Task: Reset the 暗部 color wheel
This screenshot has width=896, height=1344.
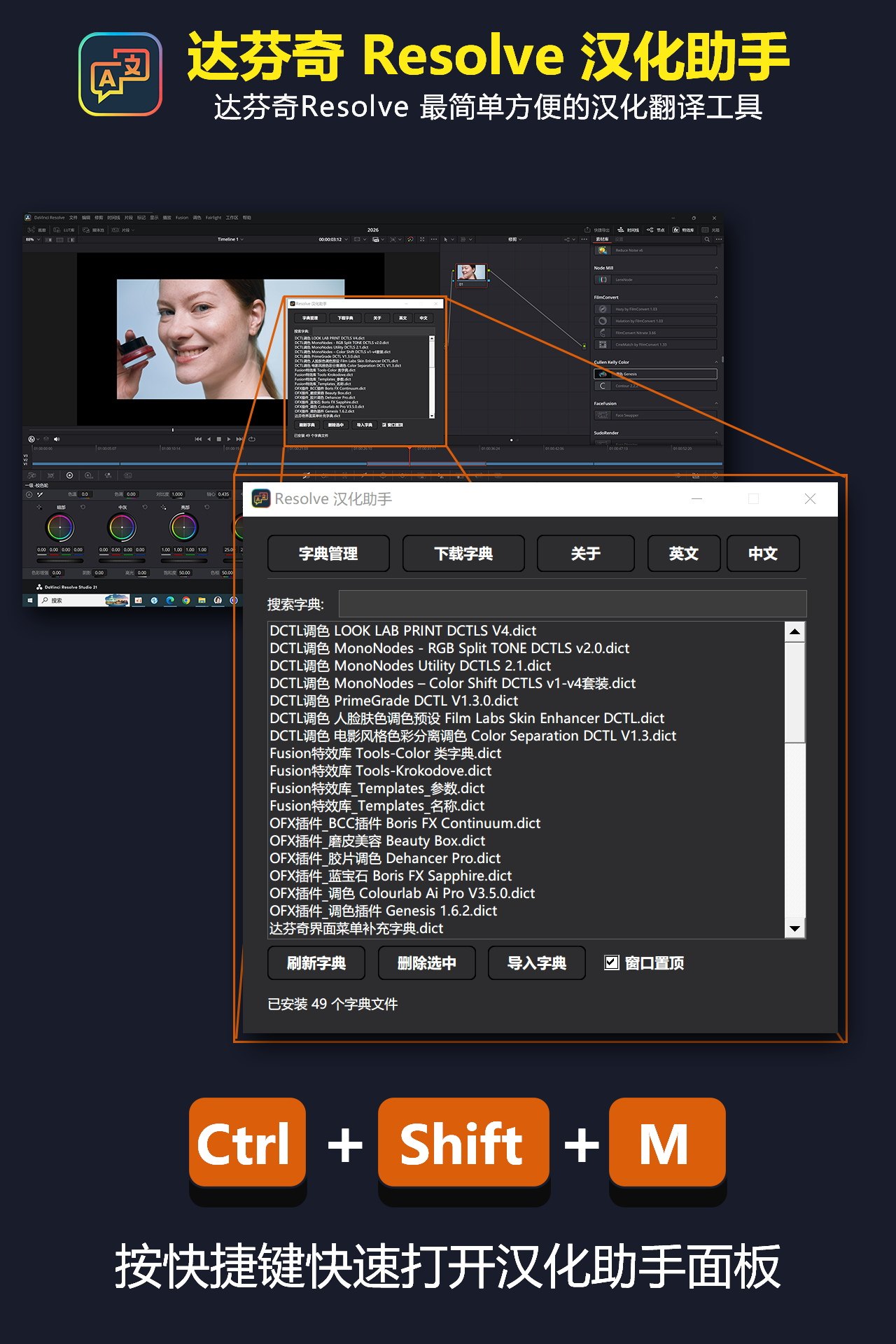Action: (83, 507)
